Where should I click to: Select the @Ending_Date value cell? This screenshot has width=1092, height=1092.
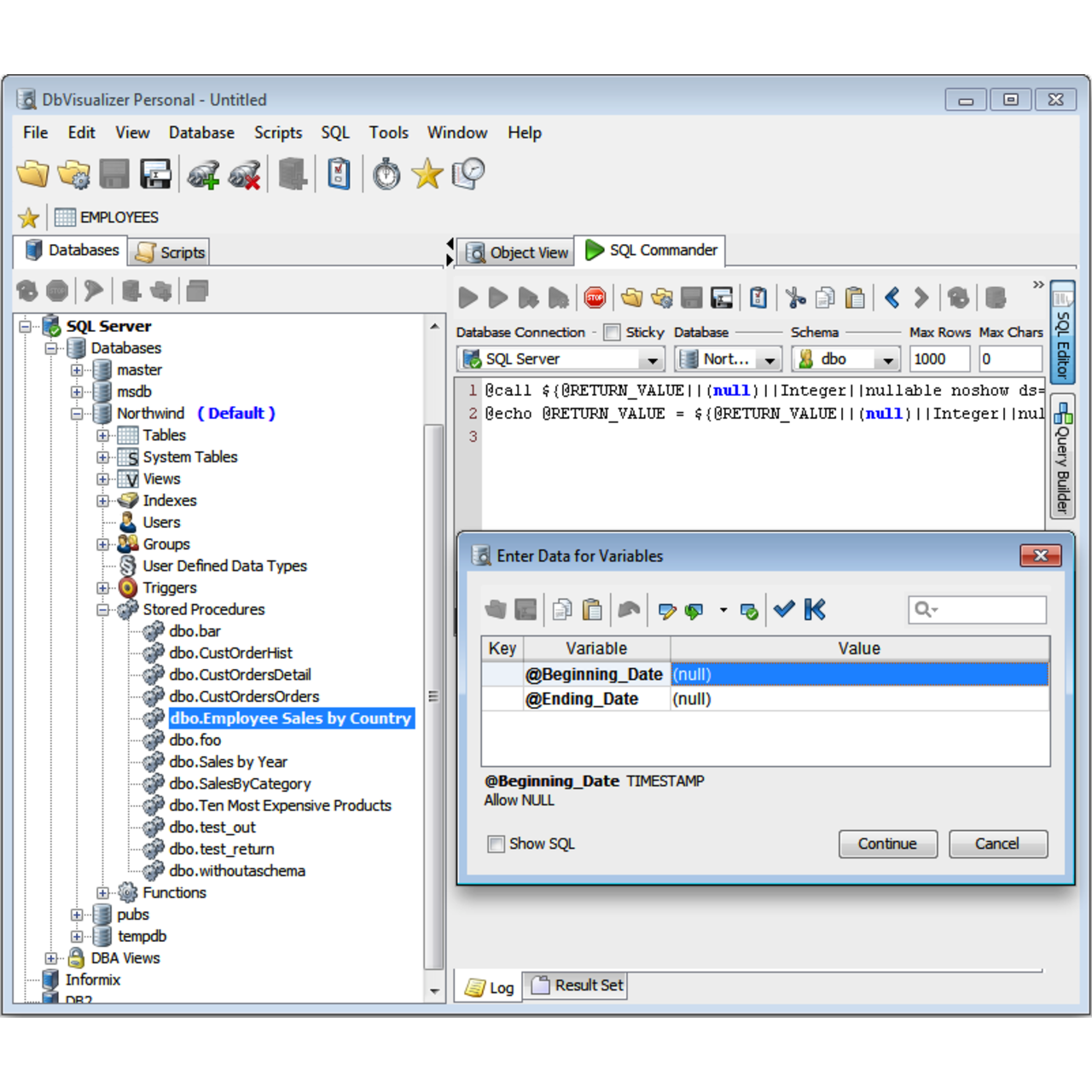(x=860, y=700)
